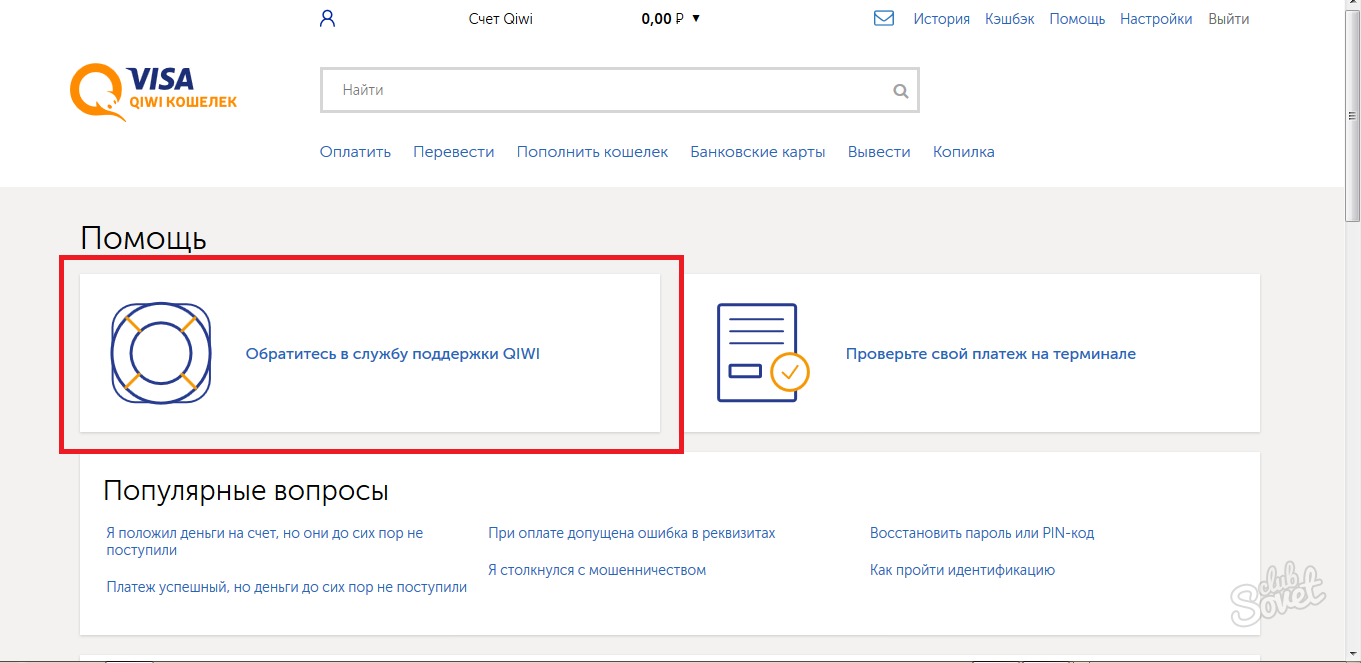Screen dimensions: 1361x663
Task: Open 'Как пройти идентификацию'
Action: point(962,570)
